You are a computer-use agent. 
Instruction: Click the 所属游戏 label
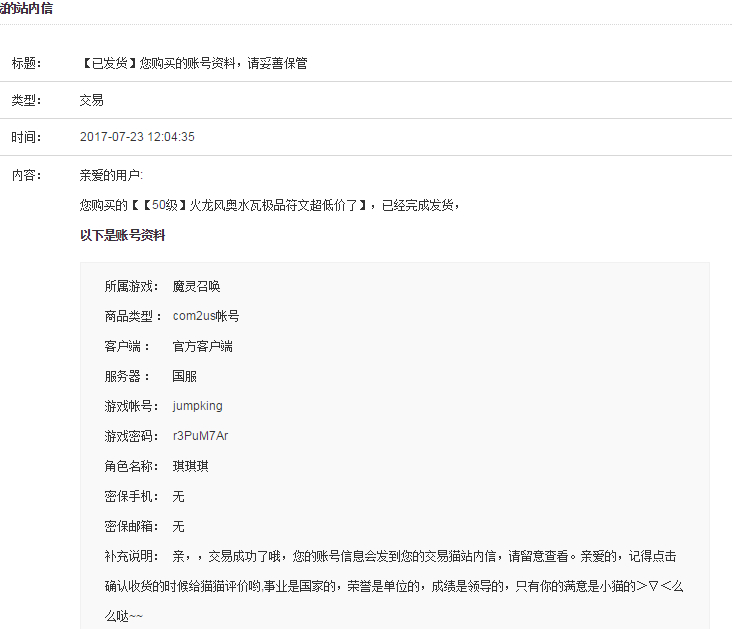point(132,286)
